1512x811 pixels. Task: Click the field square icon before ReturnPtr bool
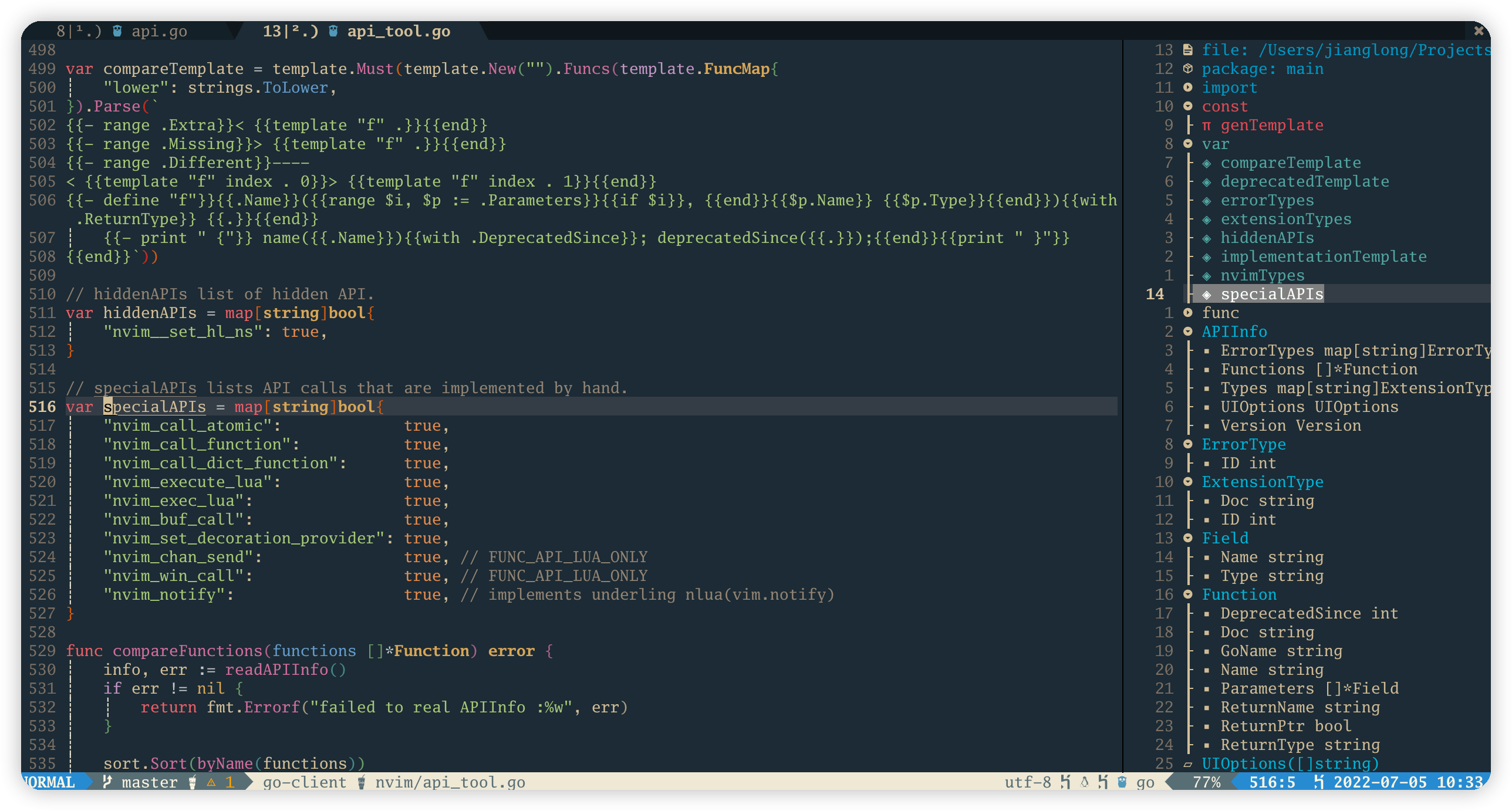1207,726
